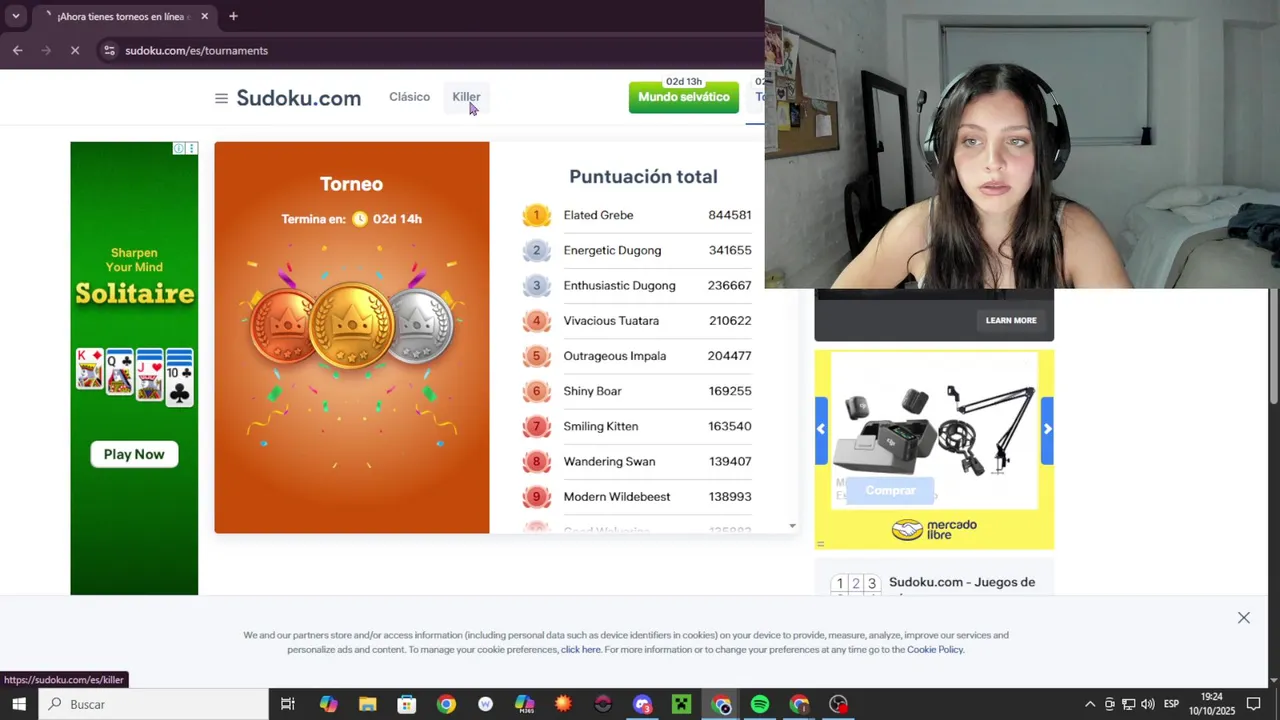Viewport: 1280px width, 720px height.
Task: Close the sudoku tournaments tab
Action: click(x=204, y=16)
